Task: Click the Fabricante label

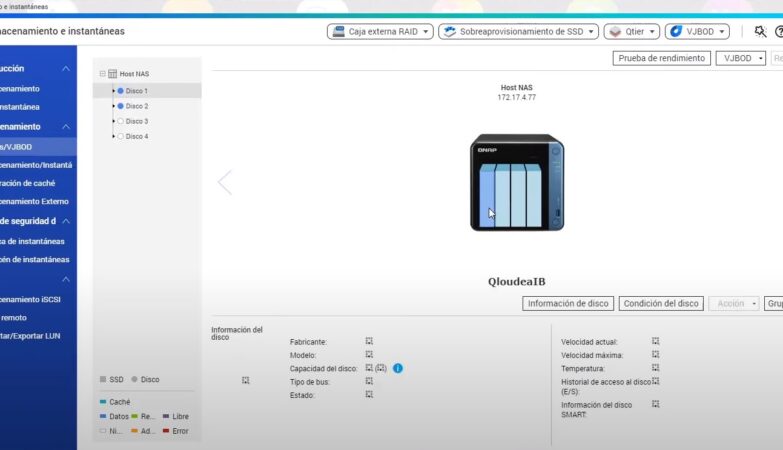Action: tap(308, 342)
